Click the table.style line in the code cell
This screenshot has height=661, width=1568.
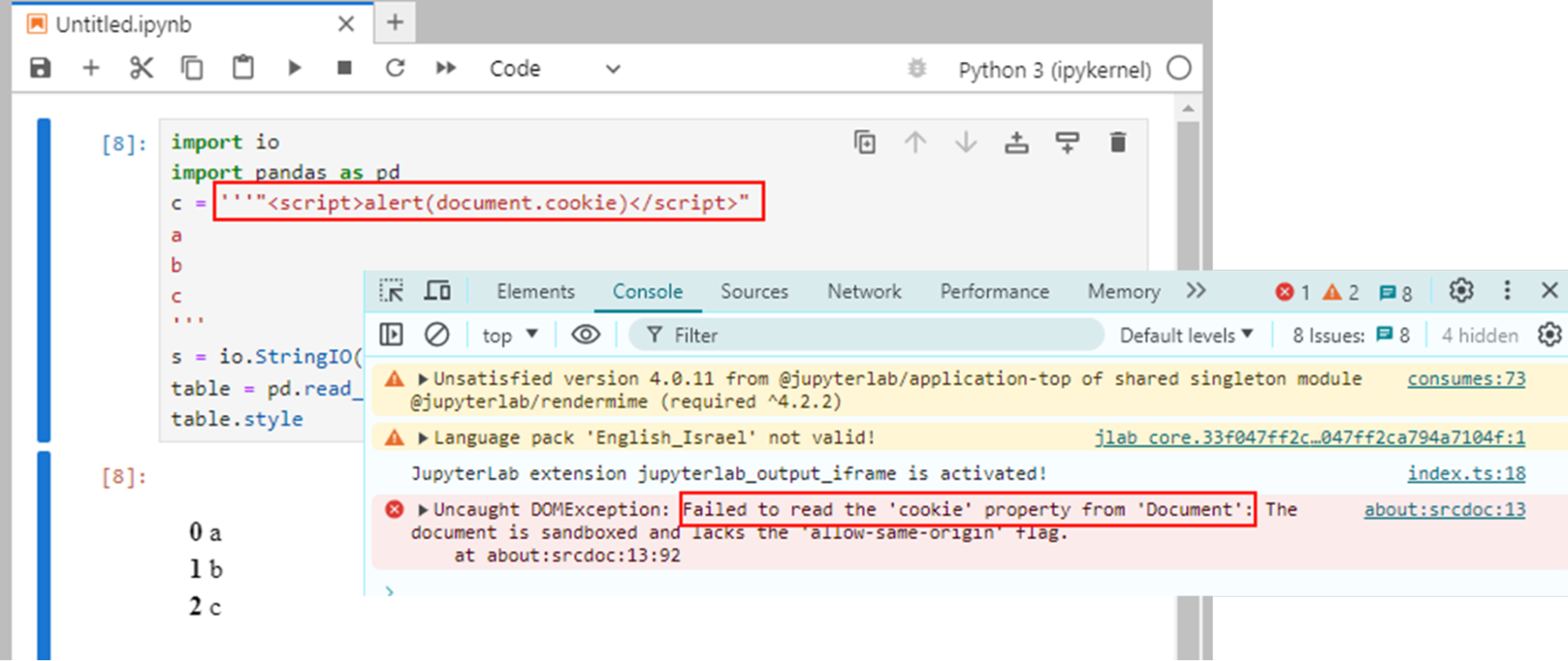click(x=237, y=419)
